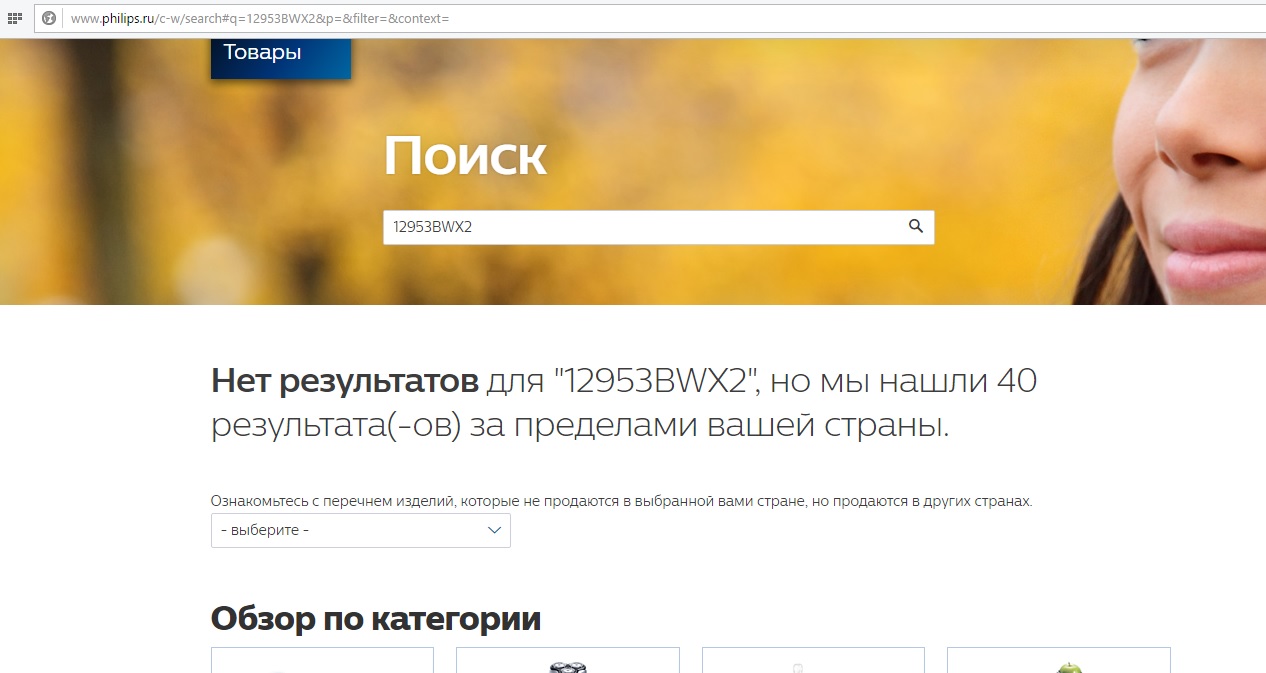Open the first category card on the left
Image resolution: width=1266 pixels, height=673 pixels.
pyautogui.click(x=322, y=661)
